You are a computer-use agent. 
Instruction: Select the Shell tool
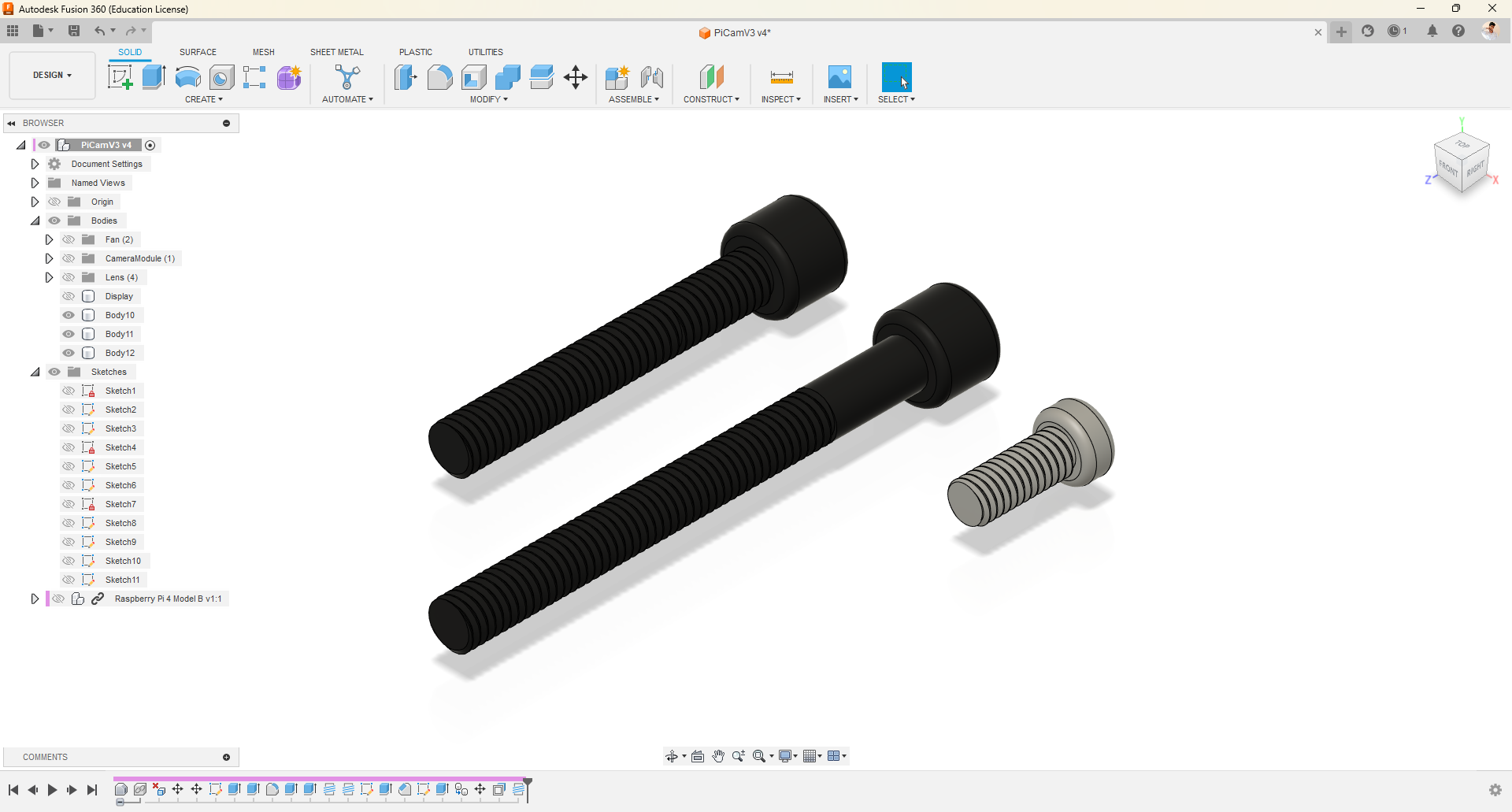click(x=474, y=77)
